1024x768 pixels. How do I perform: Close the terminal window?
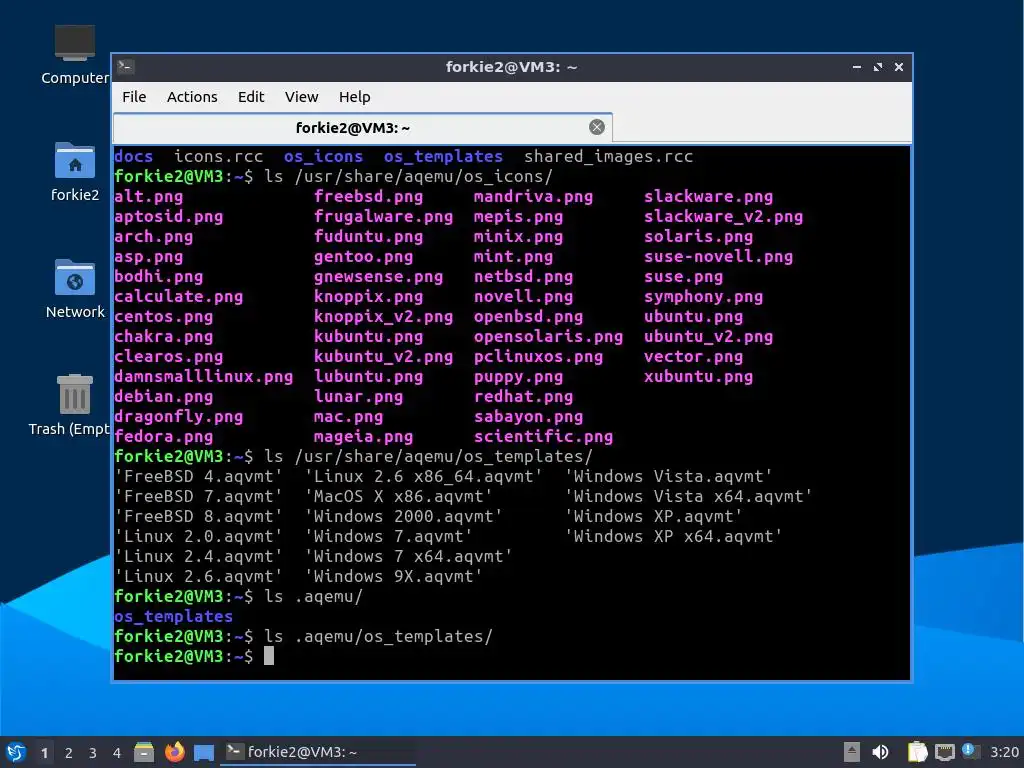tap(899, 67)
